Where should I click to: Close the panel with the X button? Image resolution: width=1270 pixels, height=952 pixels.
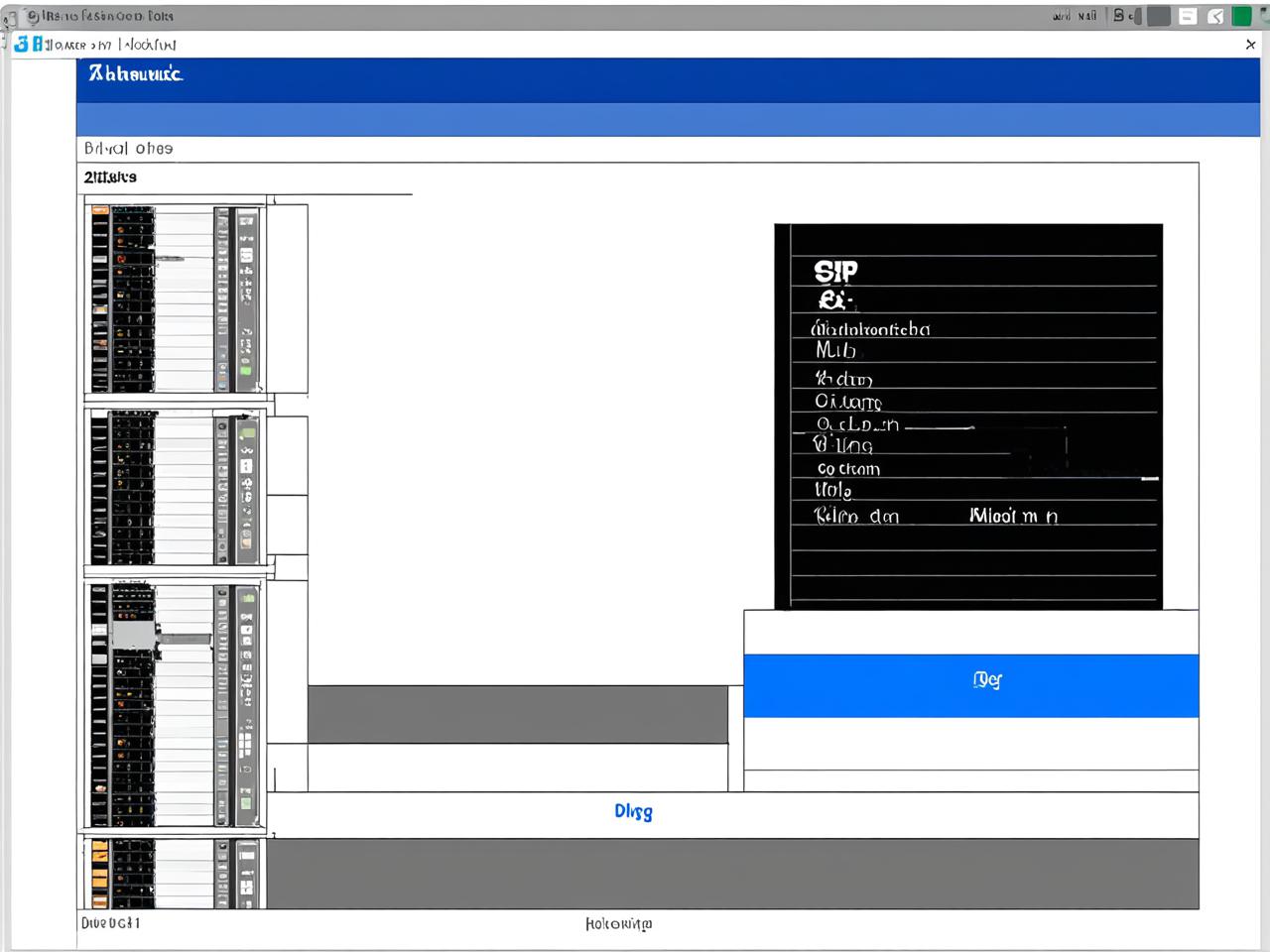click(x=1250, y=45)
